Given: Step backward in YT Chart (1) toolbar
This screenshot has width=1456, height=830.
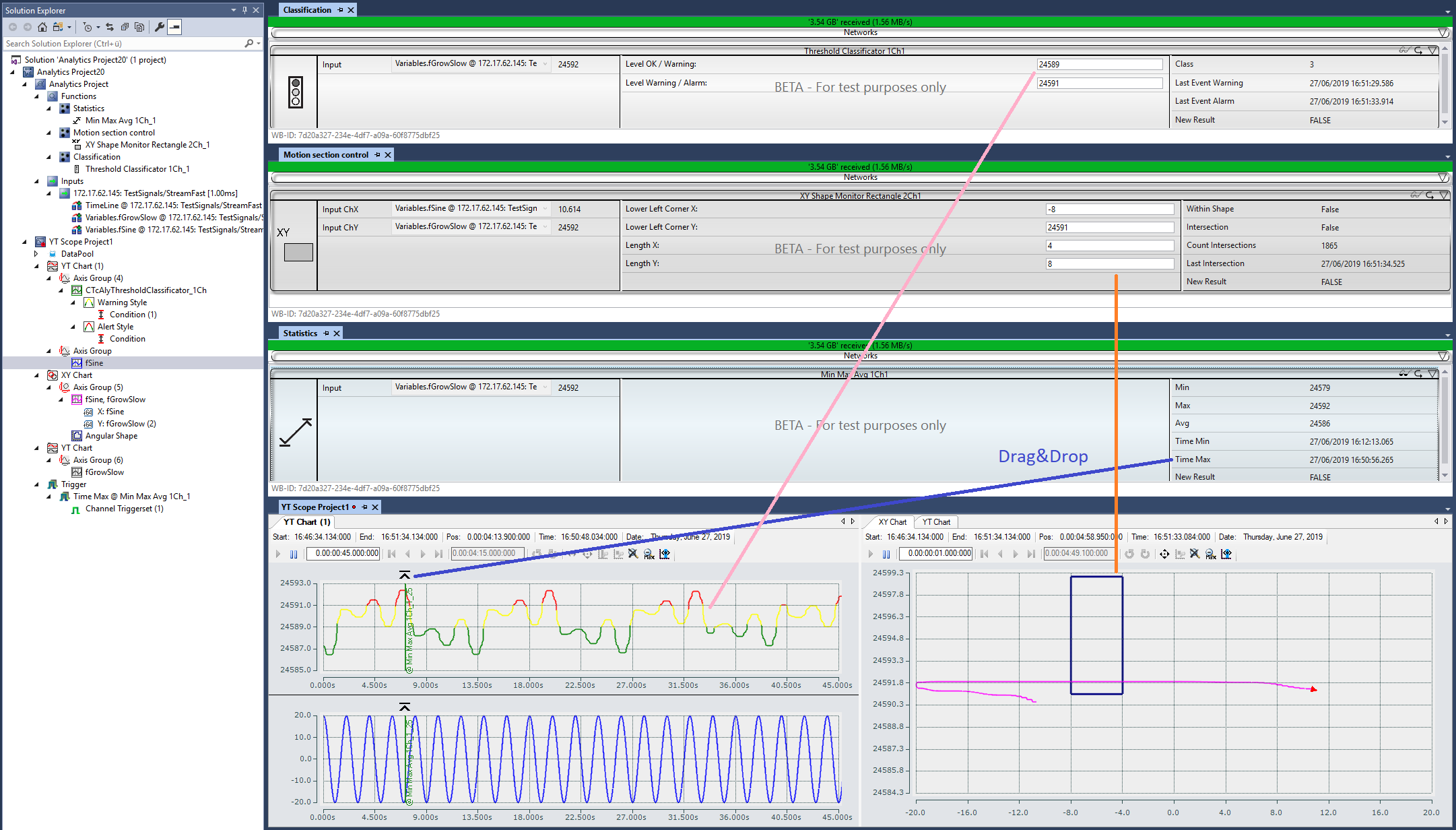Looking at the screenshot, I should click(x=408, y=554).
